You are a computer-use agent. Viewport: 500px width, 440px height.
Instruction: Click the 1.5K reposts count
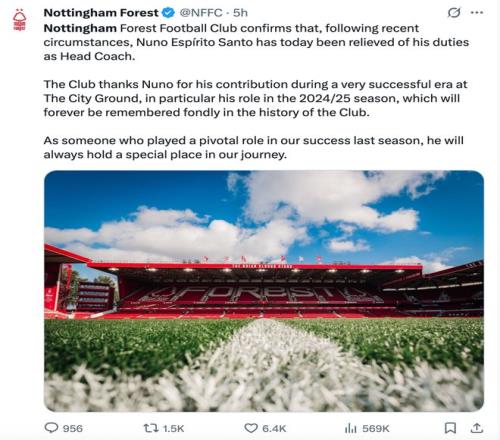coord(173,428)
